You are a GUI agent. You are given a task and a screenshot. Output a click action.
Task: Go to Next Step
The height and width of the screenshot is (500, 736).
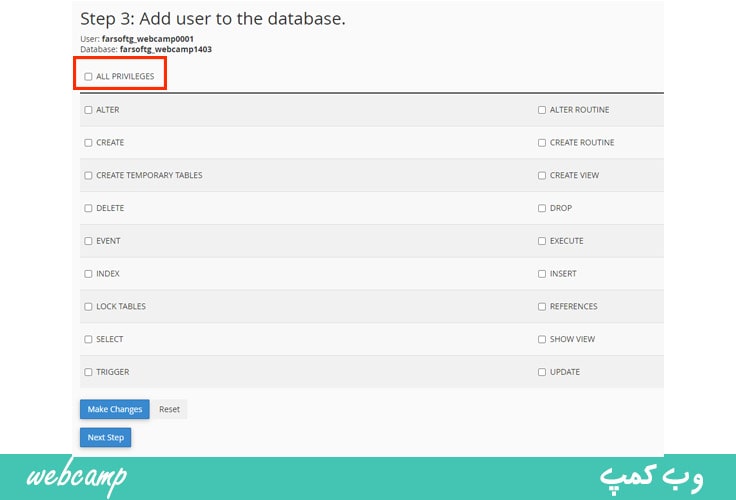[106, 437]
